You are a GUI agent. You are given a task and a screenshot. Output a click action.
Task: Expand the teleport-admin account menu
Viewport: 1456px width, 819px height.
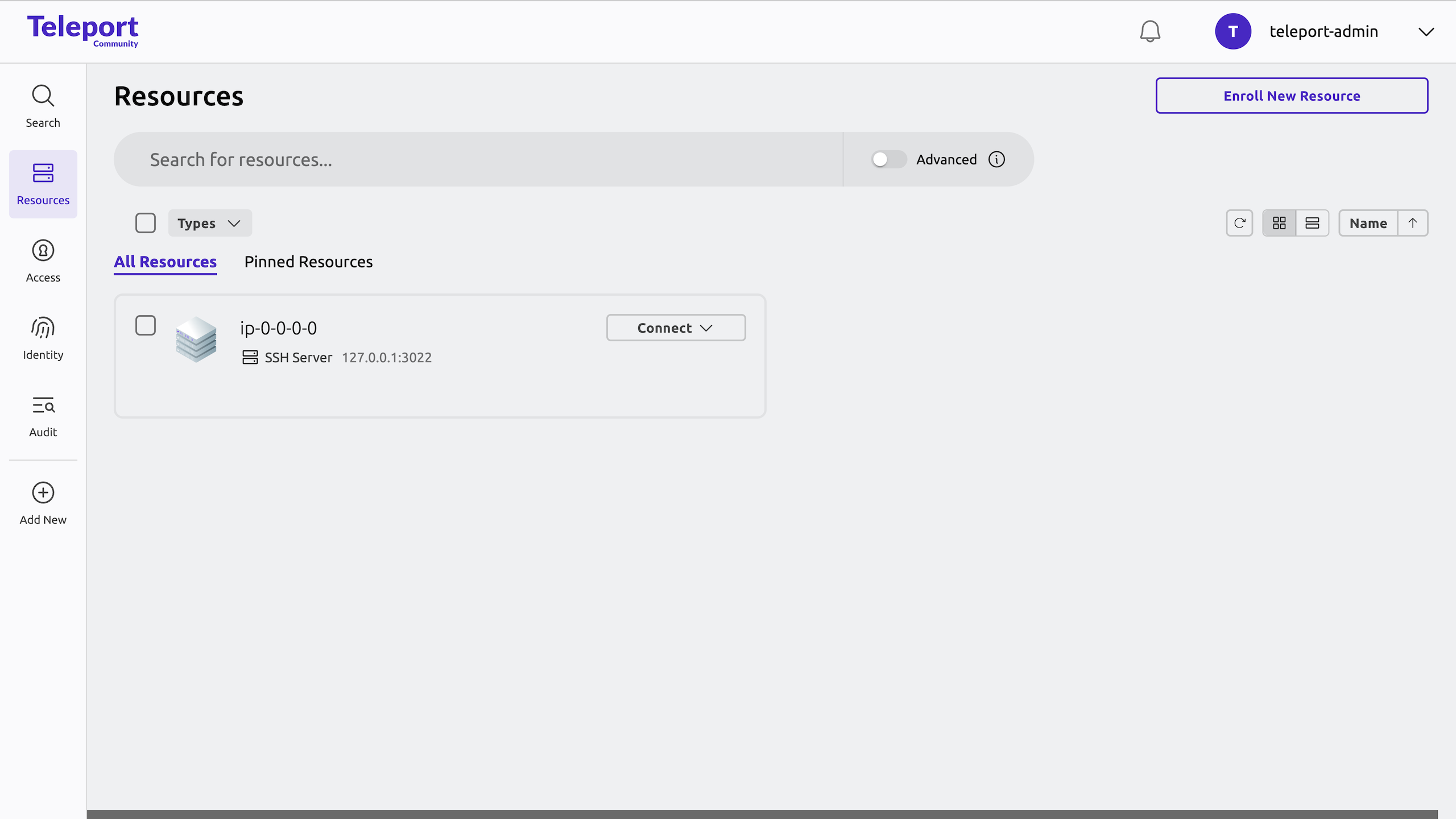pyautogui.click(x=1426, y=31)
